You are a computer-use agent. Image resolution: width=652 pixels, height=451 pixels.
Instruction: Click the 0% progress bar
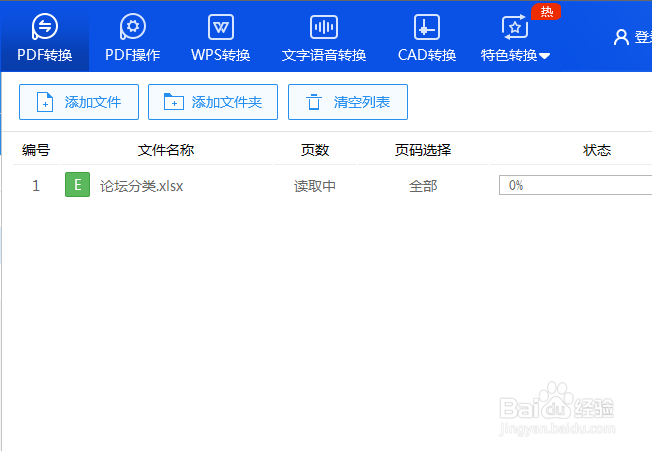pos(575,185)
